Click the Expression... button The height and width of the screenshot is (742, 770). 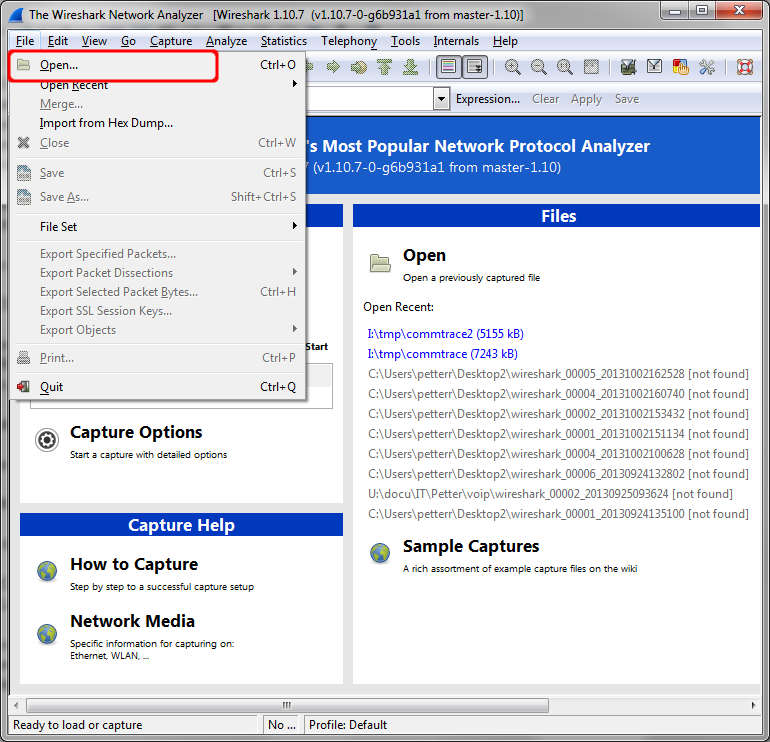pos(487,99)
